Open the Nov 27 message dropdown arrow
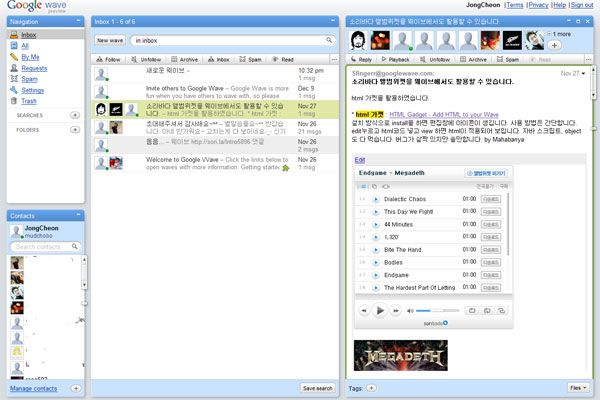Image resolution: width=600 pixels, height=400 pixels. click(x=583, y=73)
